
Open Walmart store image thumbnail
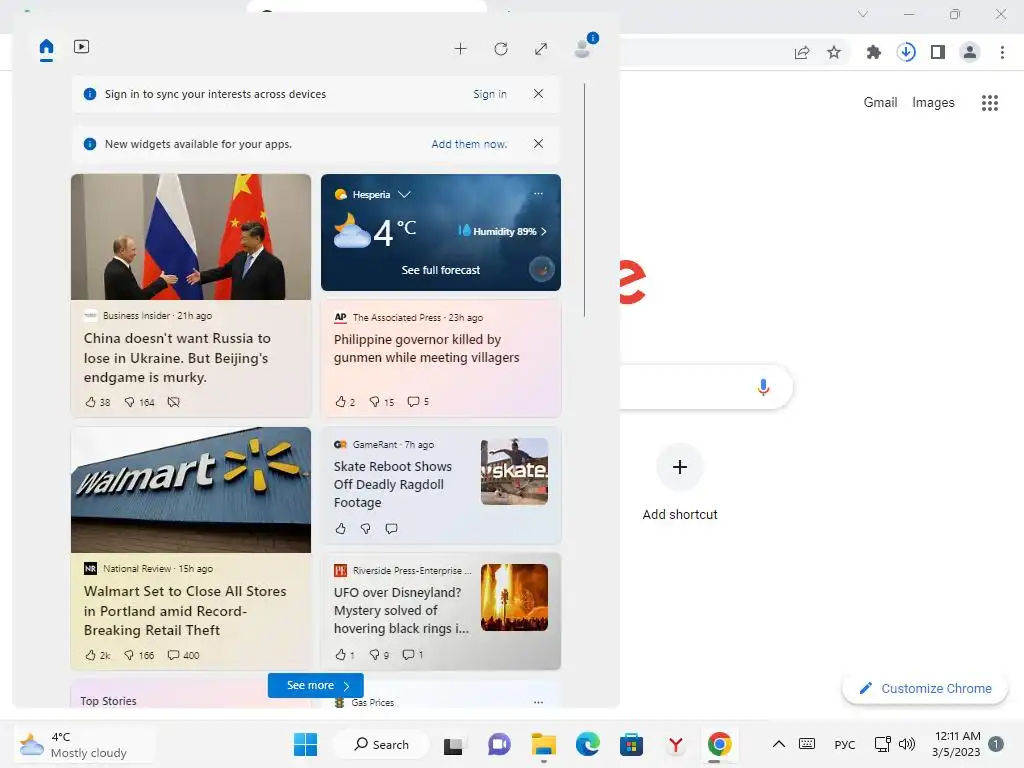[191, 490]
